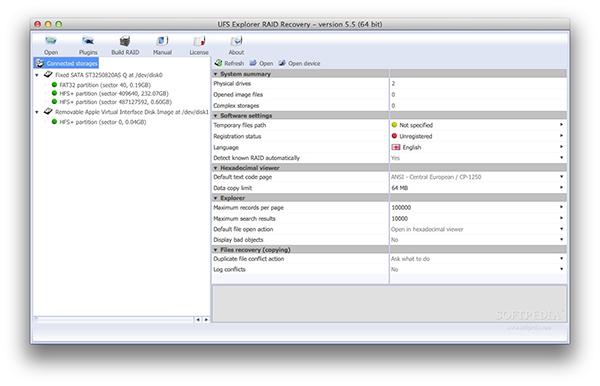This screenshot has width=600, height=386.
Task: Click the Open toolbar icon
Action: 51,41
